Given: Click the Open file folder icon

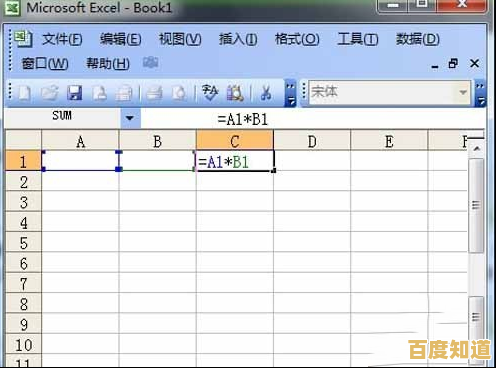Looking at the screenshot, I should 49,93.
